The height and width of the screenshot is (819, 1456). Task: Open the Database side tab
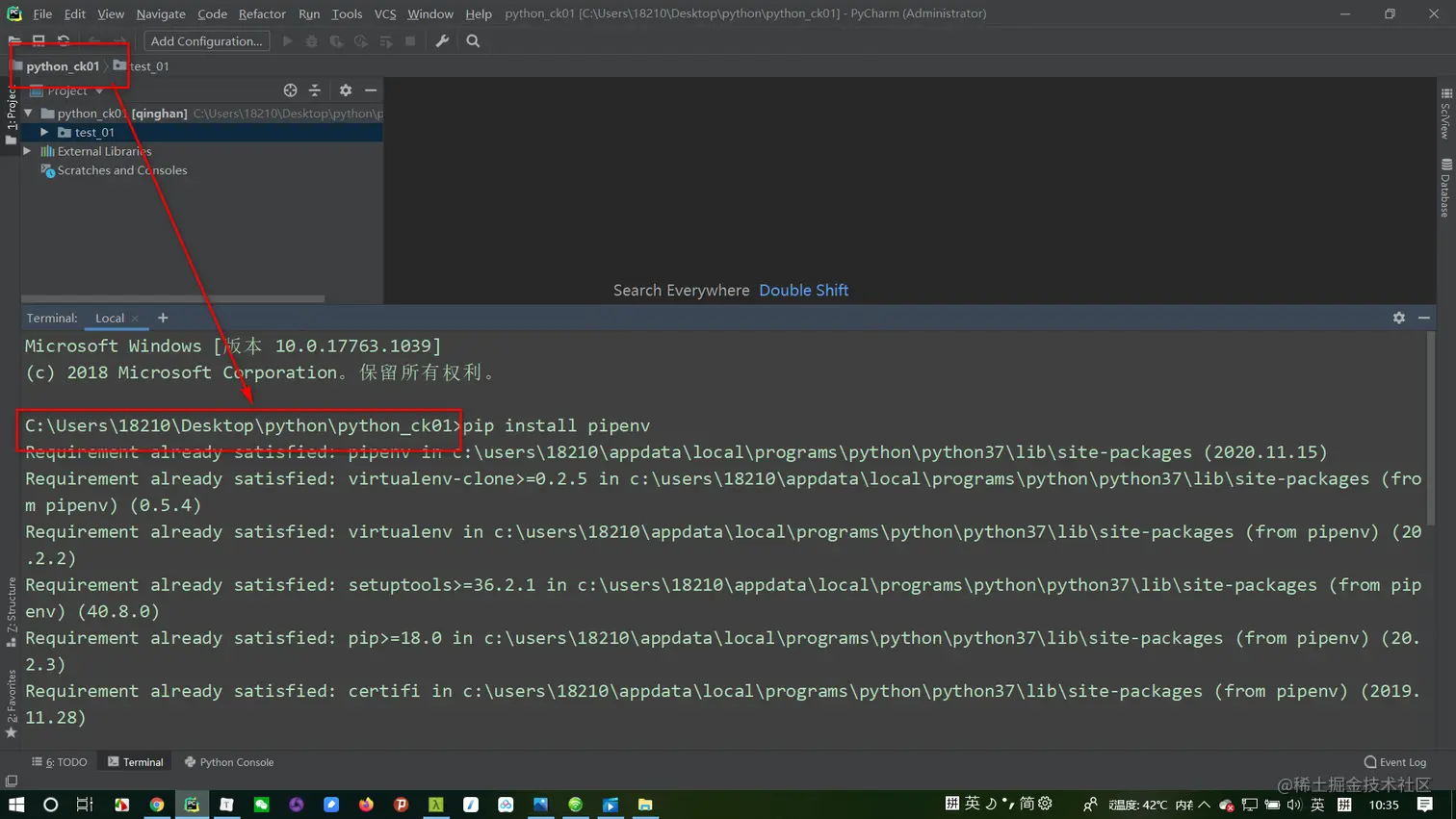pos(1445,189)
